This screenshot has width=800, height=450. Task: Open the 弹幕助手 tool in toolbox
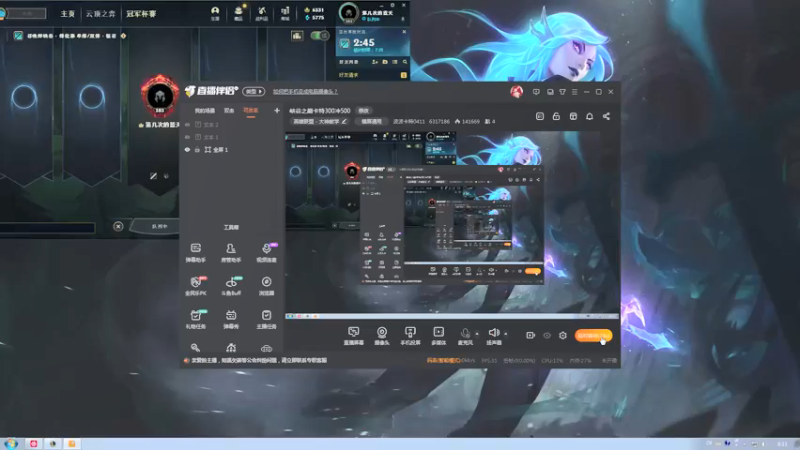(x=195, y=253)
